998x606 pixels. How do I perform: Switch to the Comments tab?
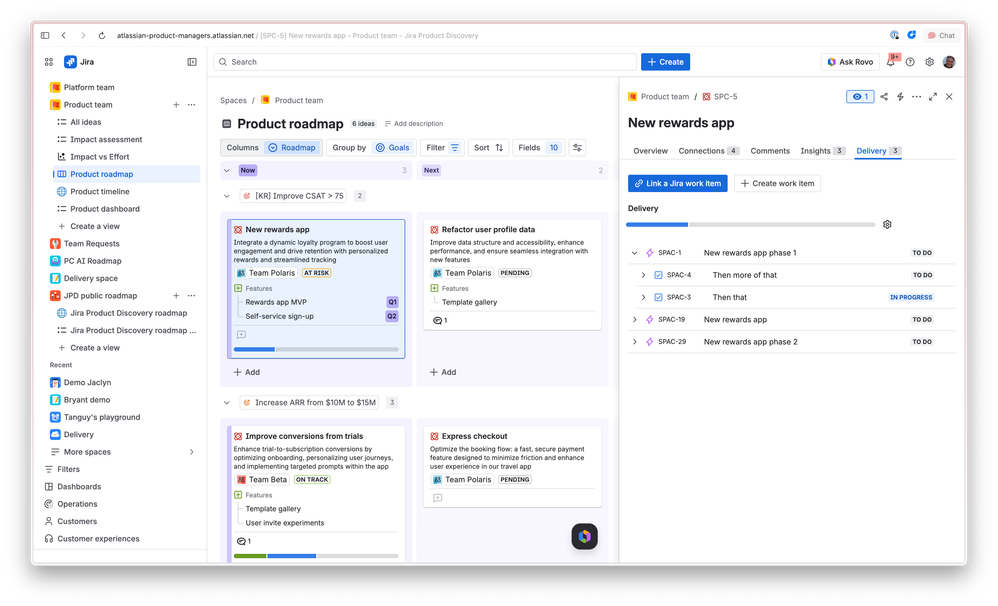[770, 151]
